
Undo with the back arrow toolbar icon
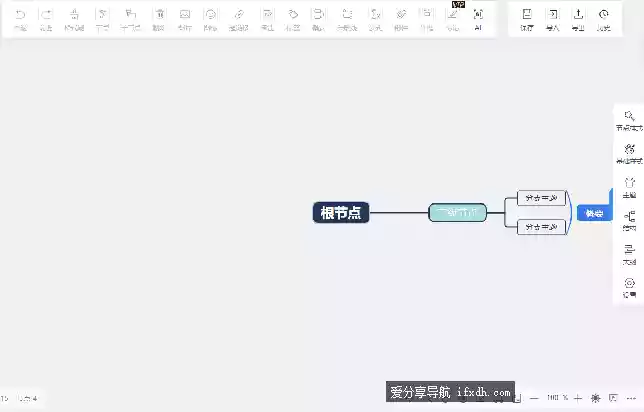click(20, 19)
